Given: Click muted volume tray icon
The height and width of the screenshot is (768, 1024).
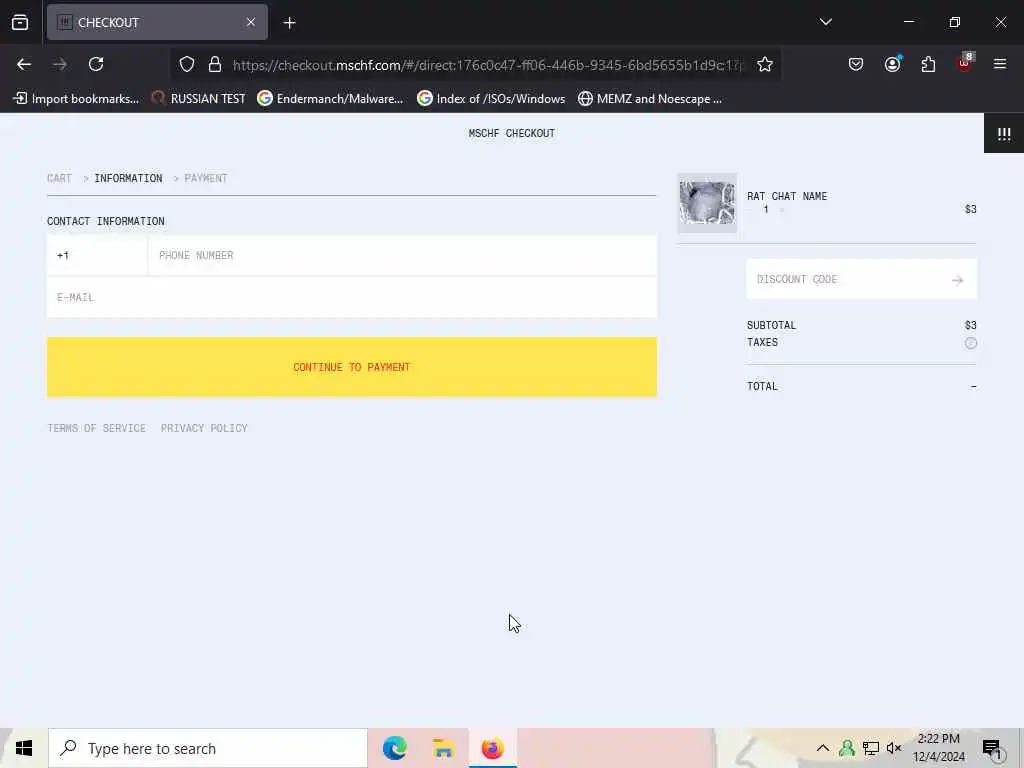Looking at the screenshot, I should pos(894,748).
